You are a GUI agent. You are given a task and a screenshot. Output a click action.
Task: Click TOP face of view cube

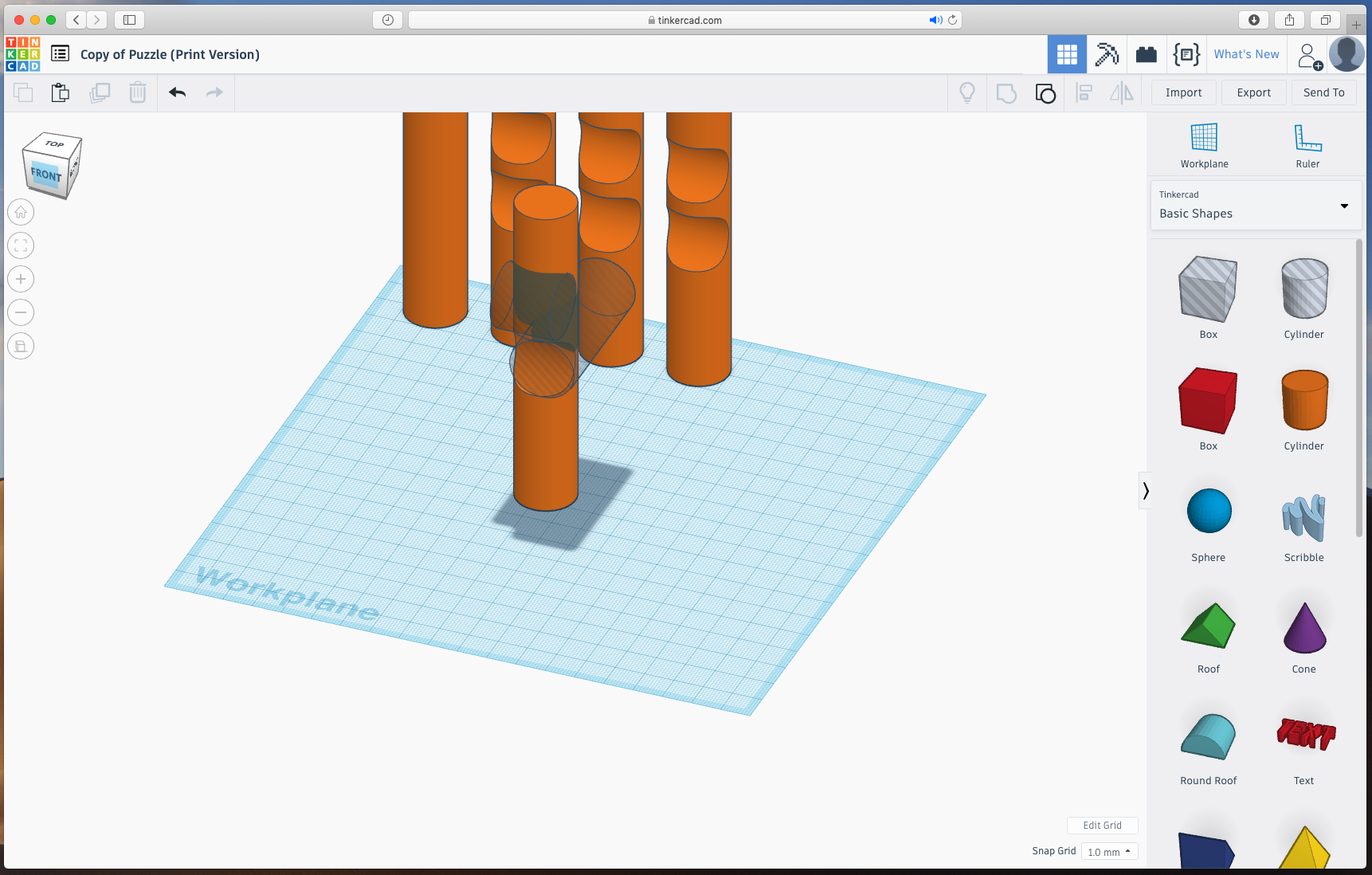[x=53, y=144]
